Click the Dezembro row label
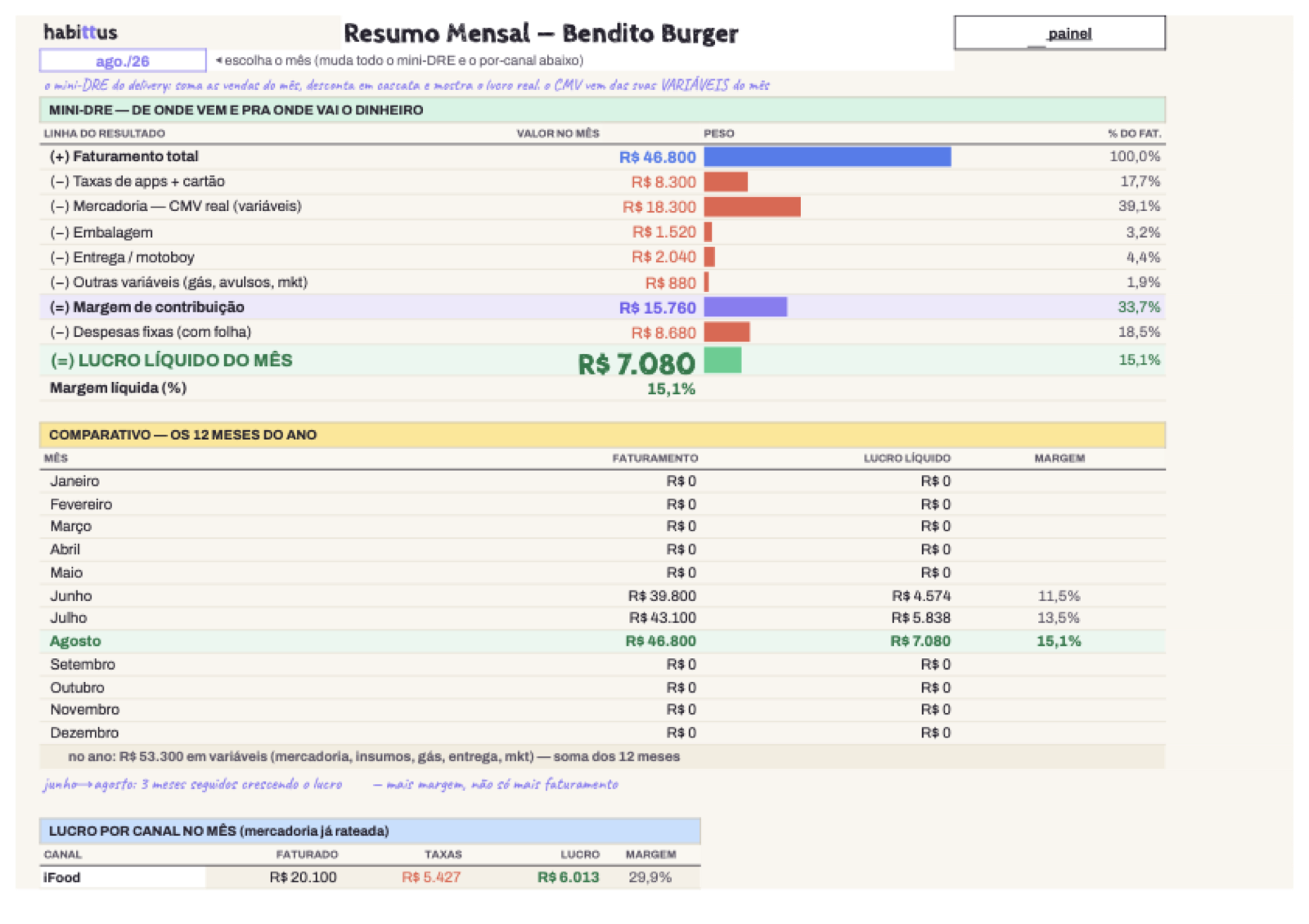The image size is (1309, 924). (x=84, y=733)
